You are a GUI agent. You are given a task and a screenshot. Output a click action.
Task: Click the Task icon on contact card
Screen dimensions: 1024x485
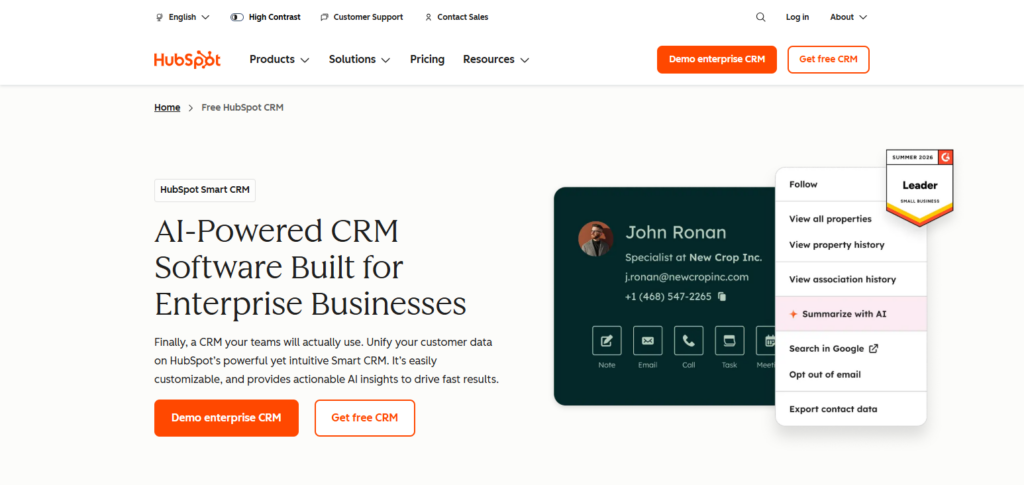(x=729, y=341)
